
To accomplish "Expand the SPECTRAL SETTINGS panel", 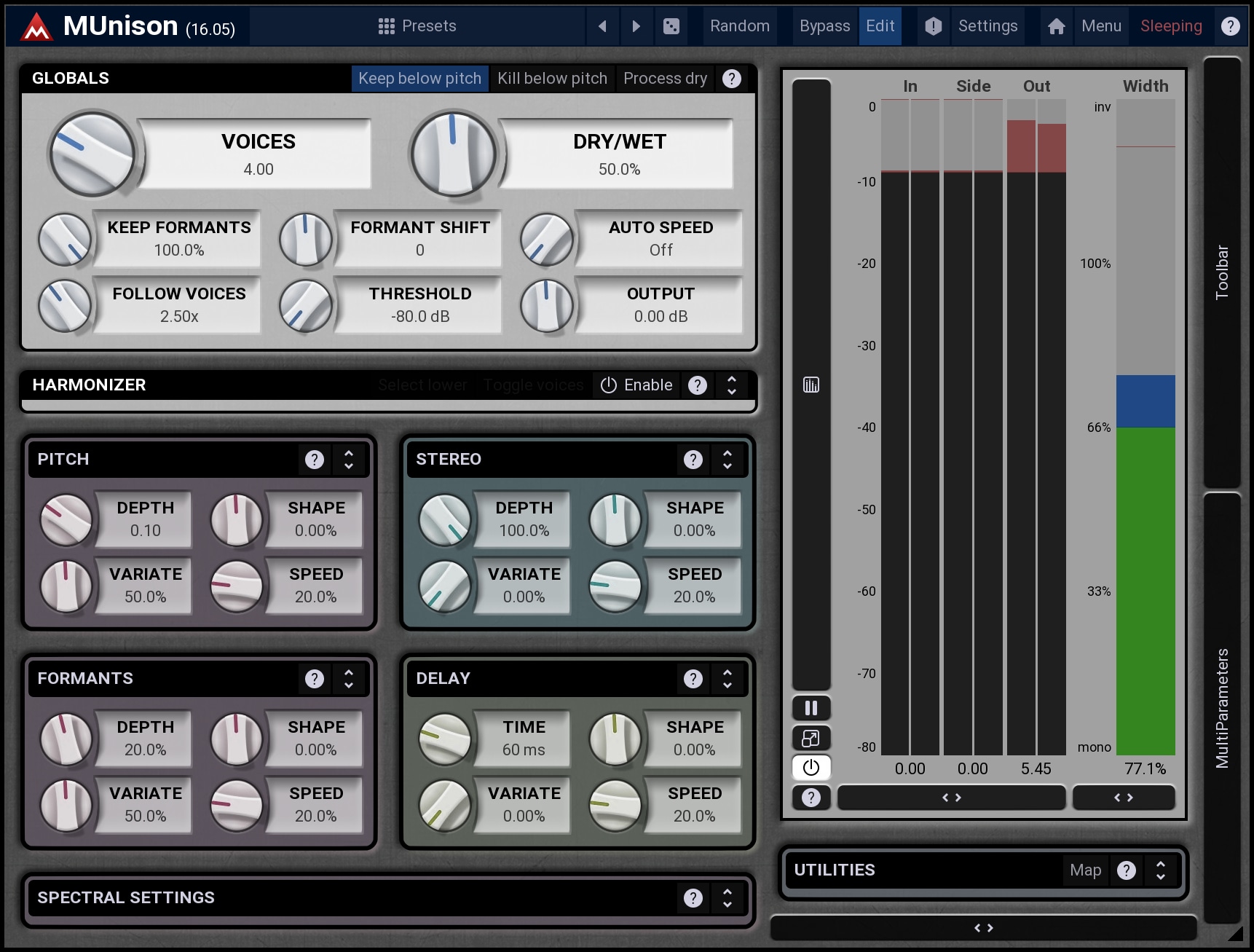I will click(727, 898).
